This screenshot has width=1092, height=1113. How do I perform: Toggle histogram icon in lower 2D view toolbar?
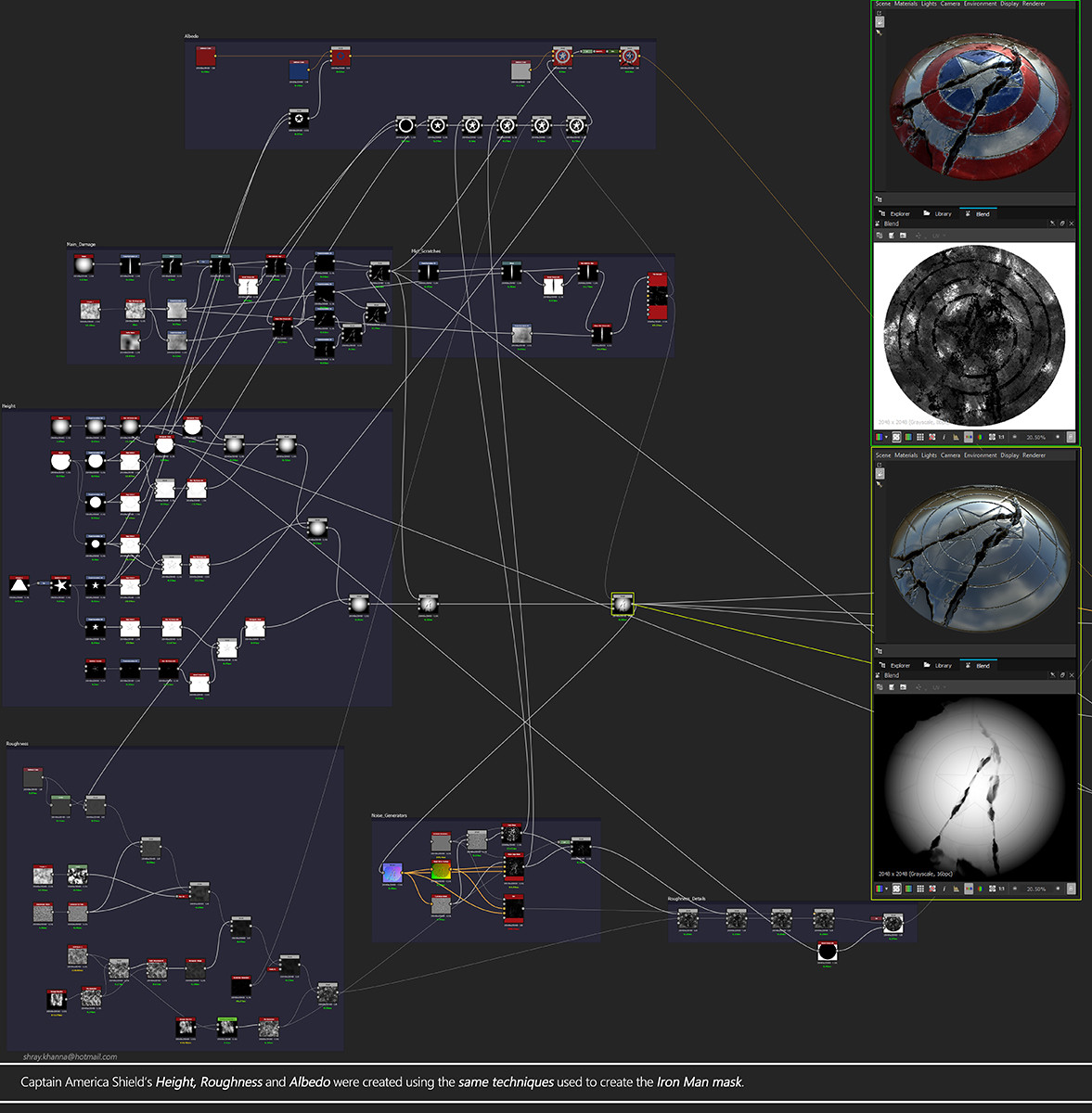[x=956, y=889]
